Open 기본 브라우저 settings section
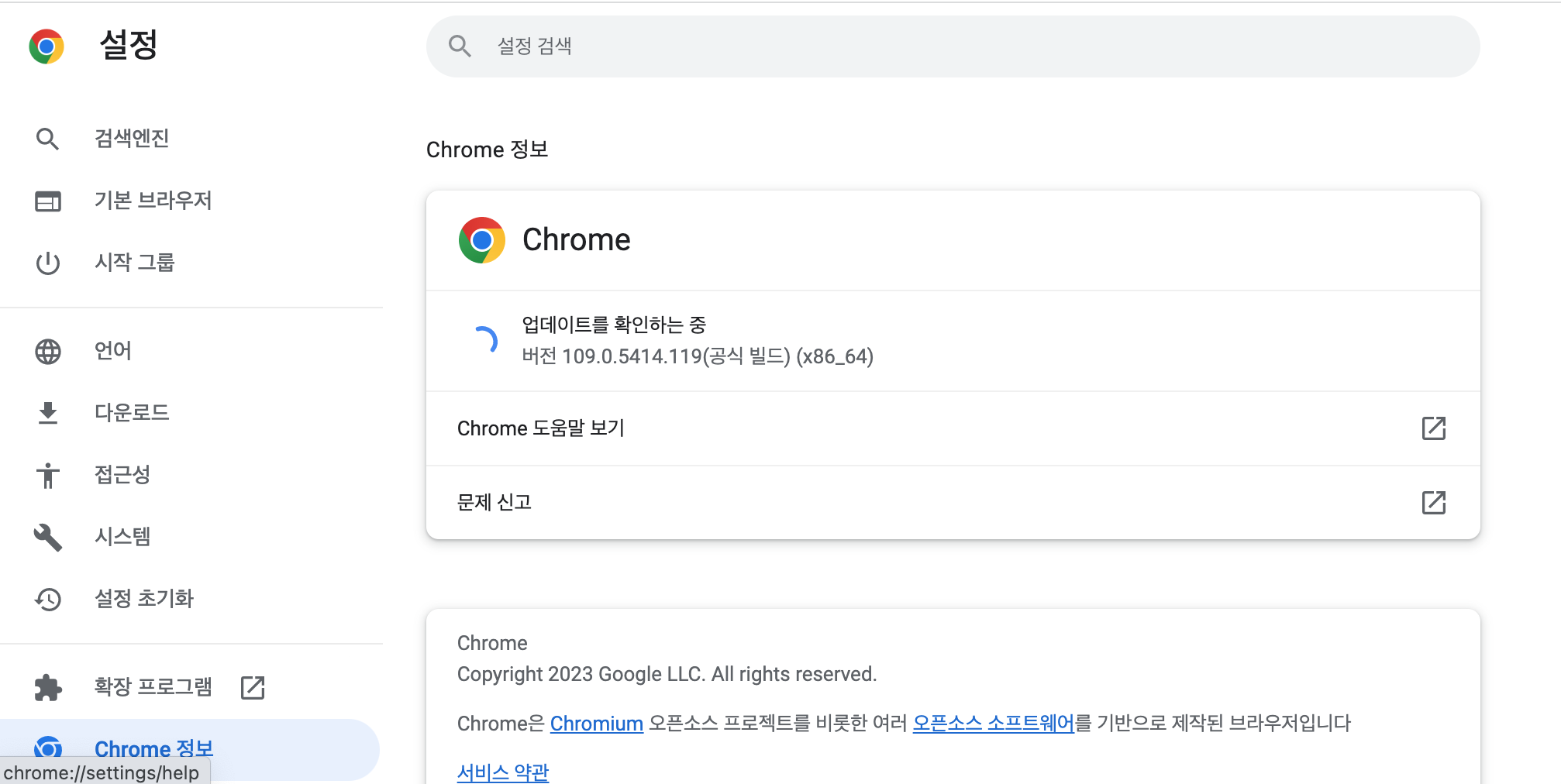The height and width of the screenshot is (784, 1561). coord(153,201)
